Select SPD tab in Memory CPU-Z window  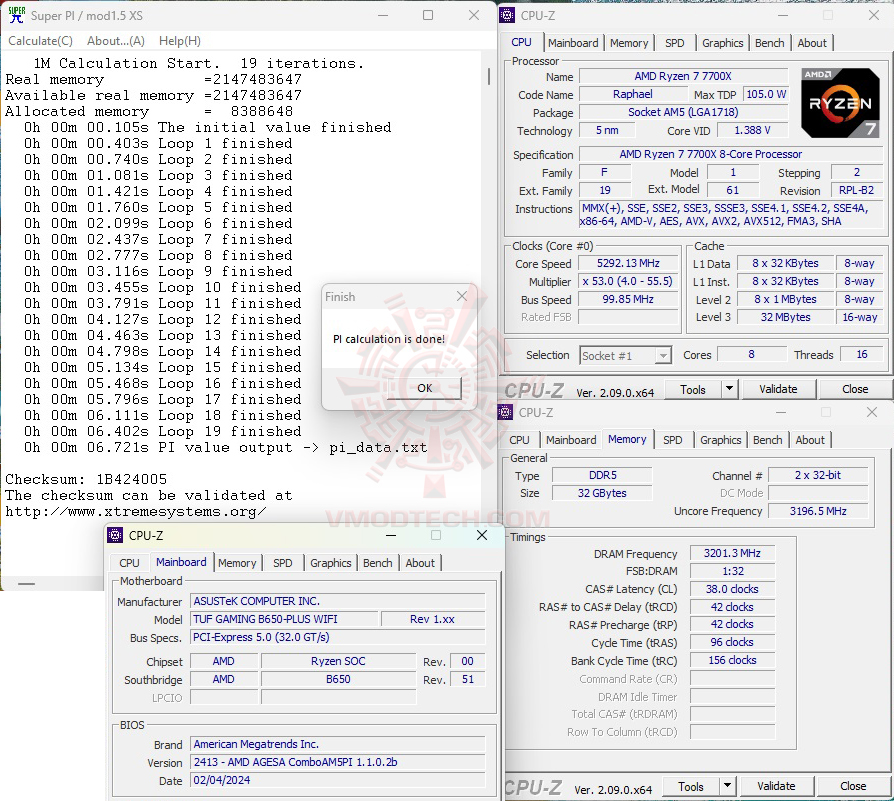(672, 440)
